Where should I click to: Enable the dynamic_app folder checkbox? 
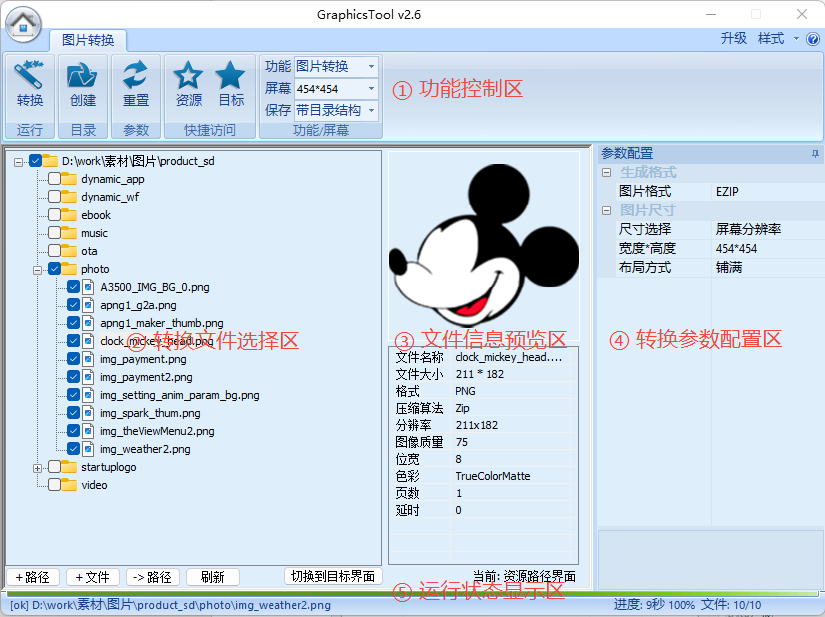pos(54,179)
